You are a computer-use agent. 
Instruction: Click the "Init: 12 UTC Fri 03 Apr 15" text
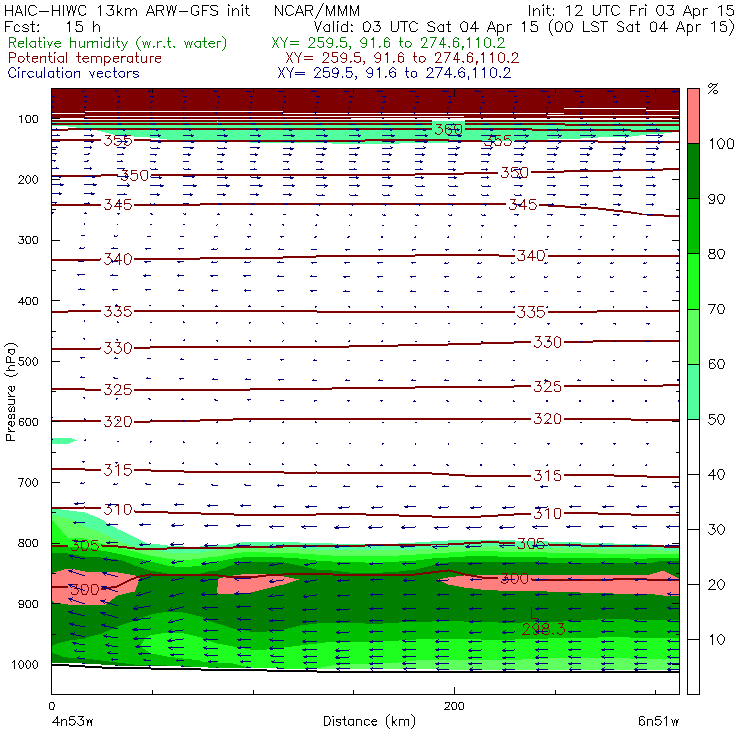pos(631,11)
